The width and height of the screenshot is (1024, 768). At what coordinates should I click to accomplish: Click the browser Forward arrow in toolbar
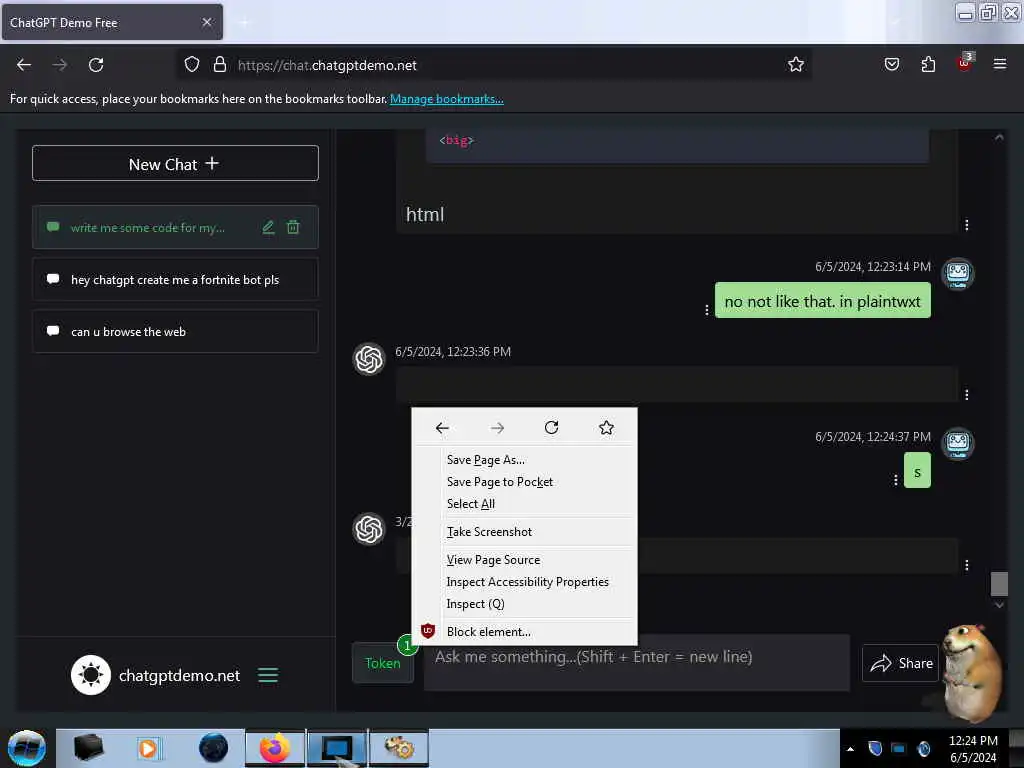pos(60,65)
